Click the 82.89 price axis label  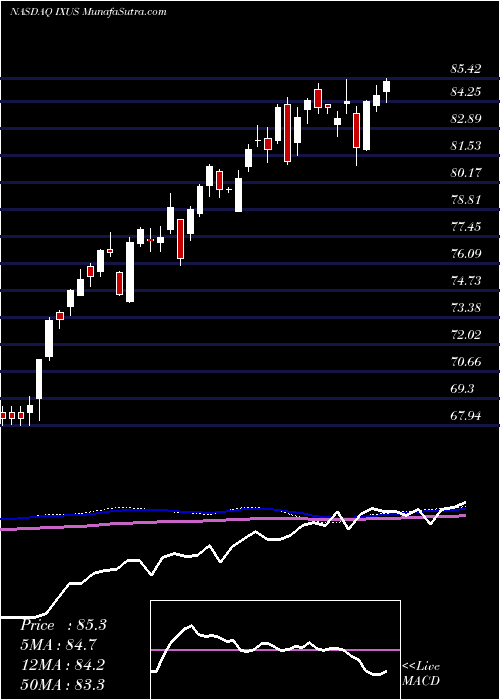click(x=466, y=119)
